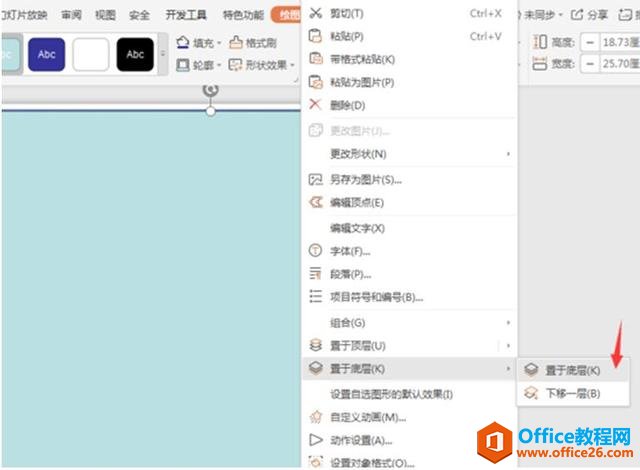Choose 置于底层 in the submenu
The image size is (640, 470).
click(572, 370)
